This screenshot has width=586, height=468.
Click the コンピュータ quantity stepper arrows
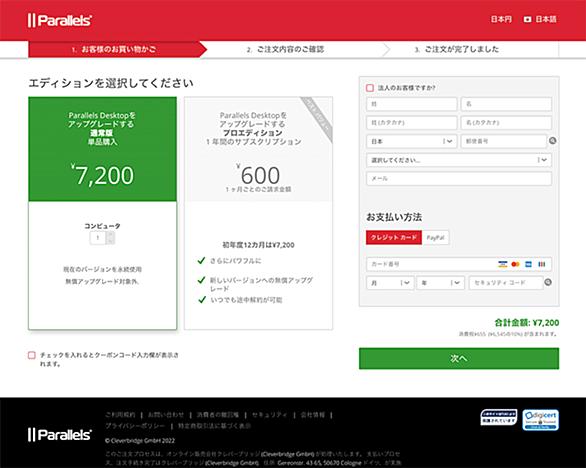(110, 238)
